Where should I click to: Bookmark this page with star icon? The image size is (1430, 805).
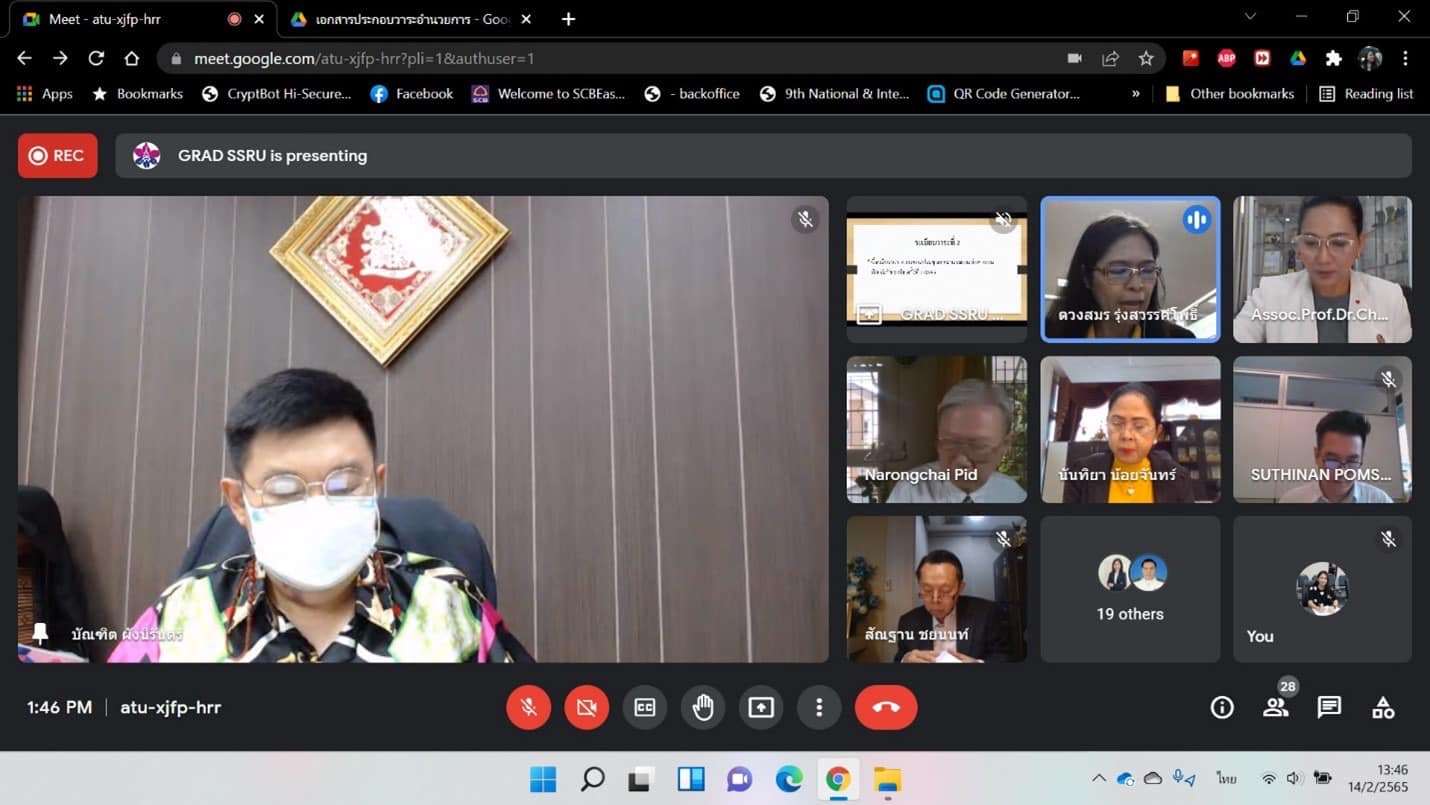(1146, 59)
